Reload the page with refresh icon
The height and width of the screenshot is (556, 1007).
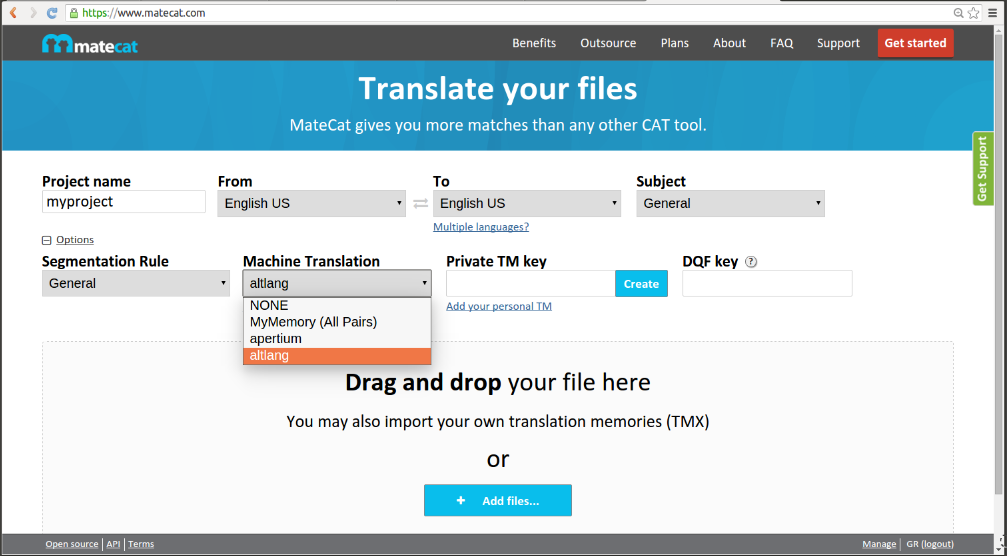click(53, 12)
